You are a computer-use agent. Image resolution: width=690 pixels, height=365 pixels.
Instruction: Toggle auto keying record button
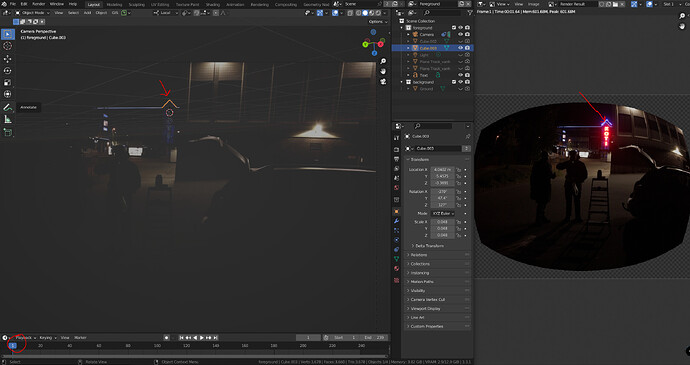166,338
